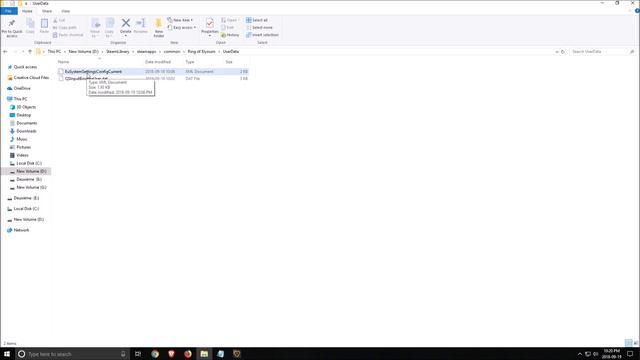Click SteamLibrary in the address bar
This screenshot has width=640, height=360.
click(118, 51)
